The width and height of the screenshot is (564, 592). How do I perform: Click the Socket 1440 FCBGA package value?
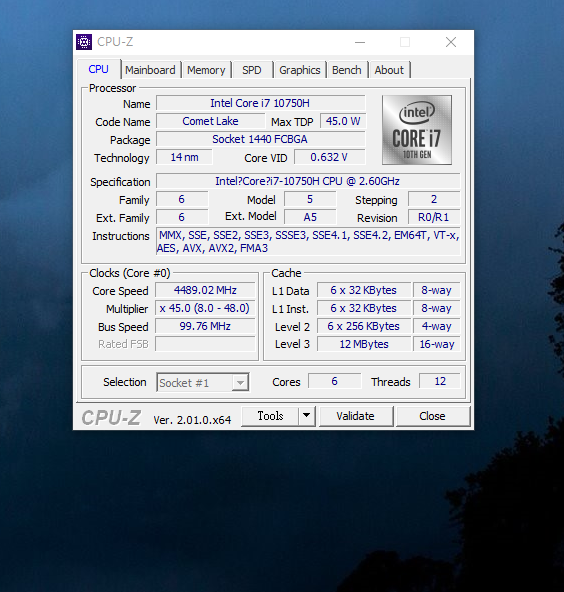click(x=261, y=139)
